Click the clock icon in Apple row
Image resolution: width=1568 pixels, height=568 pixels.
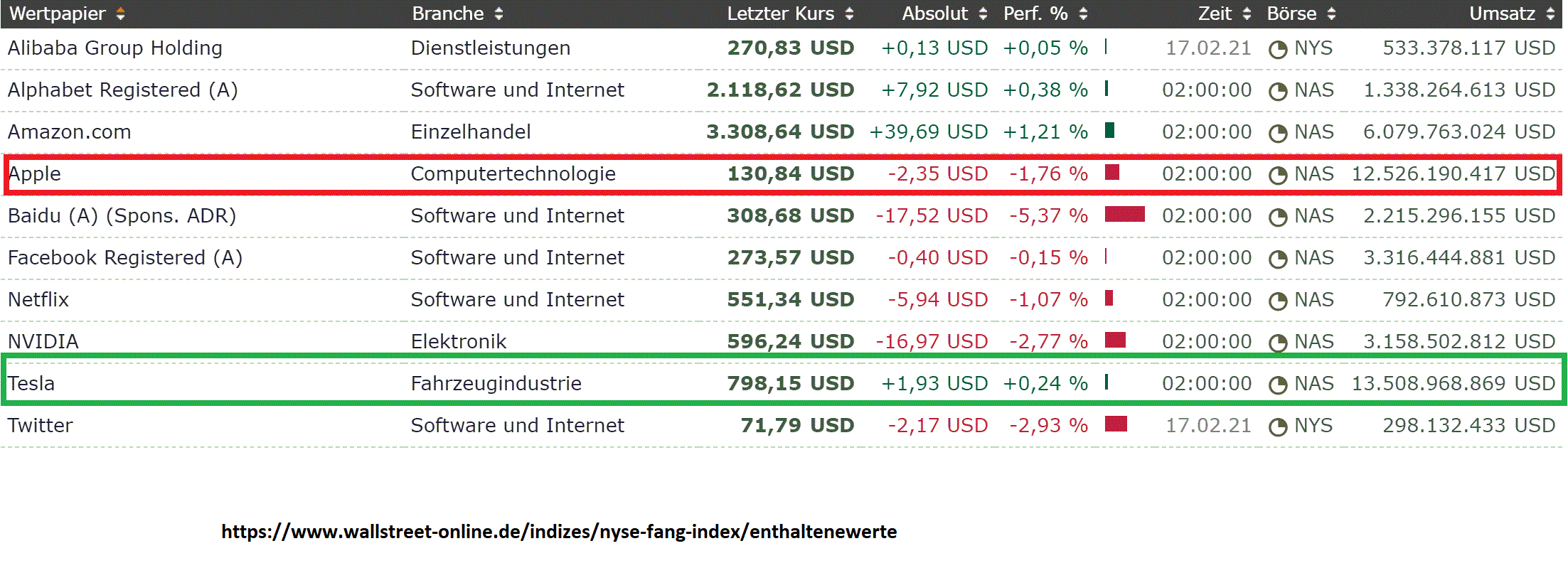pyautogui.click(x=1278, y=176)
